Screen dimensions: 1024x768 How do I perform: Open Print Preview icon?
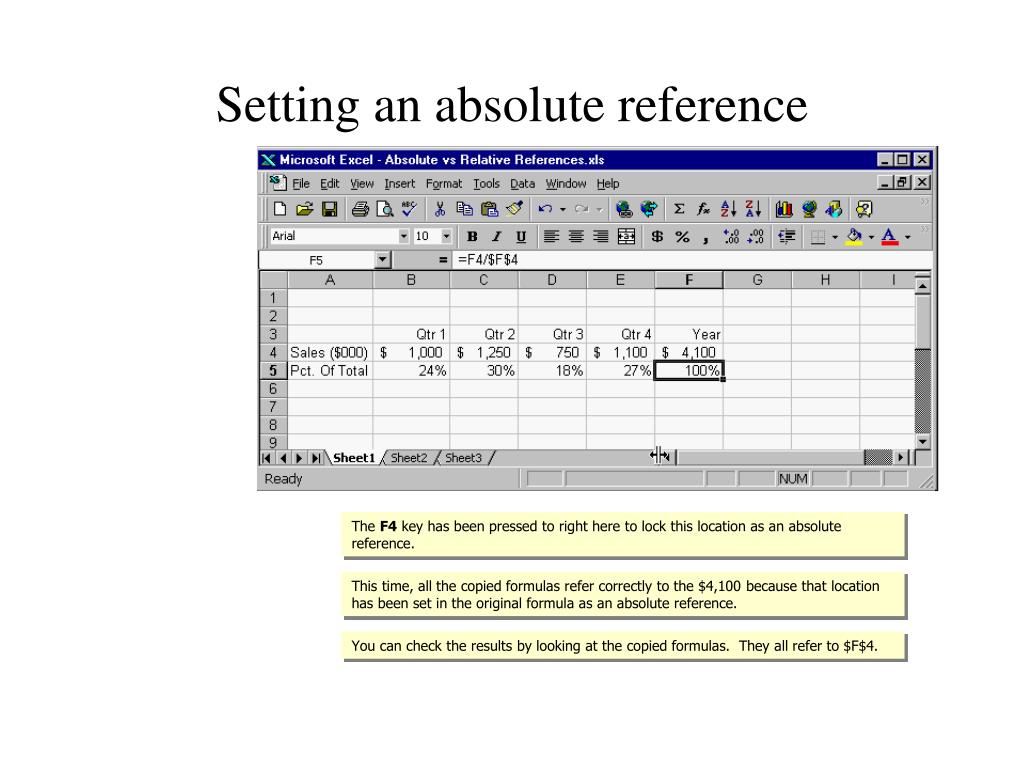[x=385, y=209]
